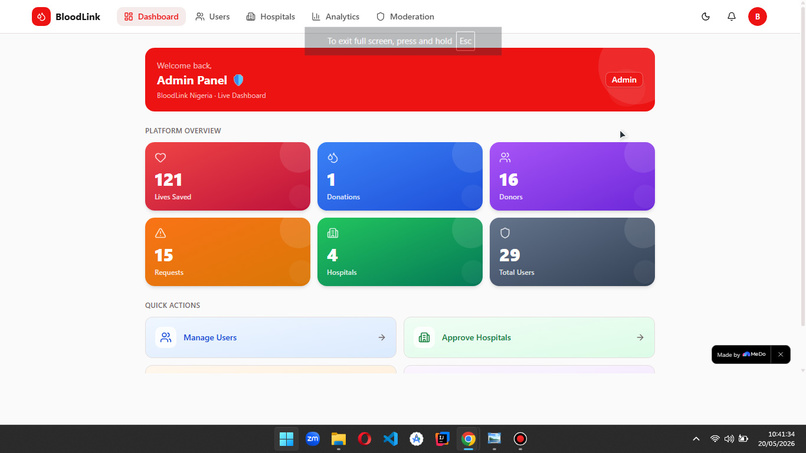
Task: Go to the Moderation tab
Action: click(x=405, y=16)
